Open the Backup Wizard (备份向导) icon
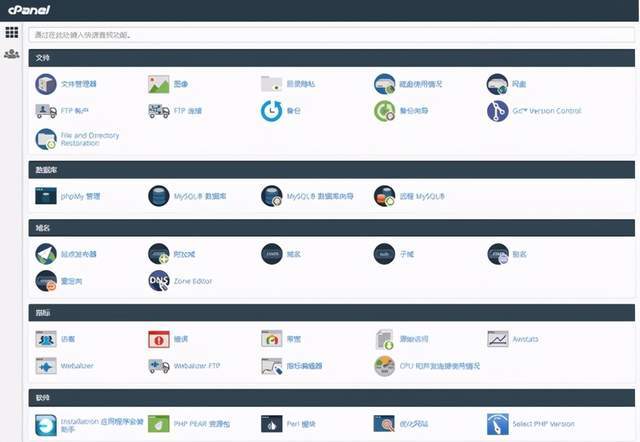640x442 pixels. (x=384, y=111)
